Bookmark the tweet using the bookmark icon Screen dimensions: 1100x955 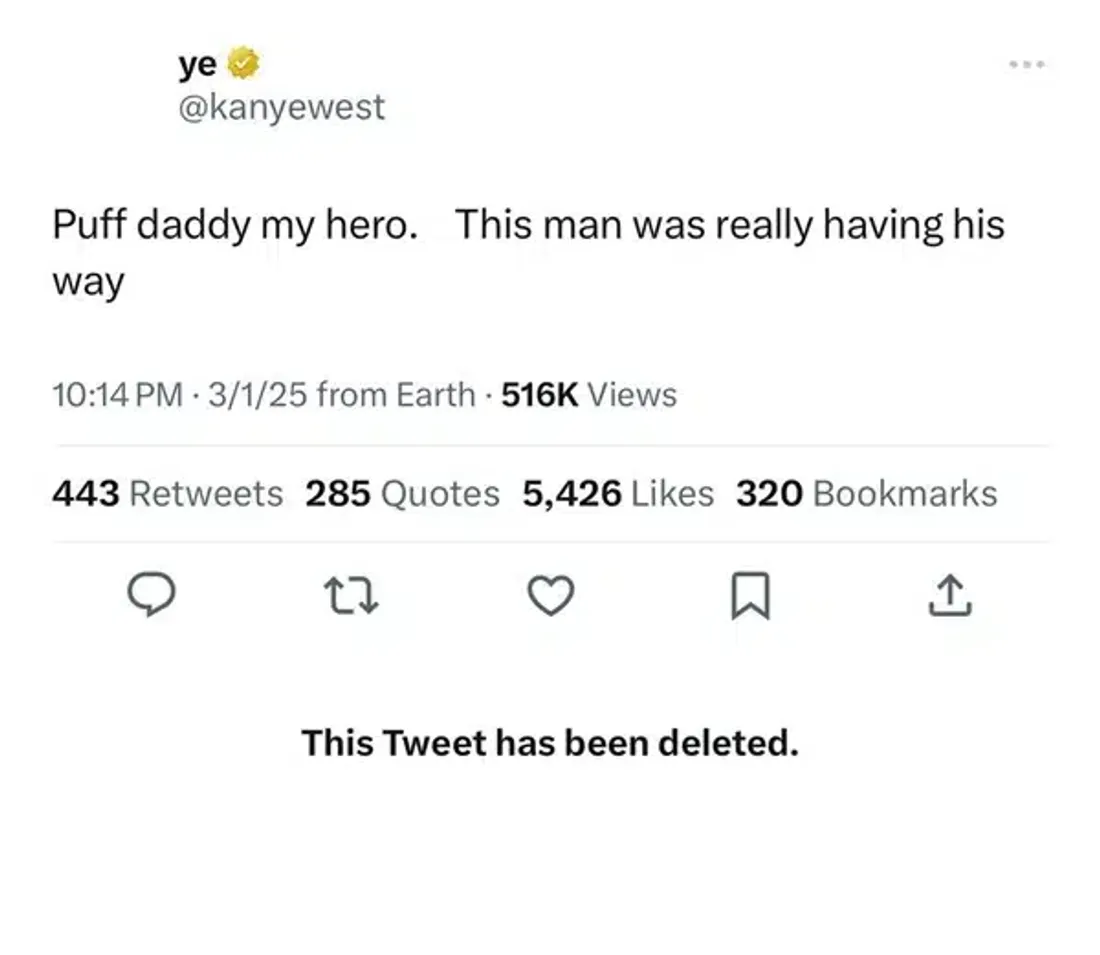coord(751,598)
